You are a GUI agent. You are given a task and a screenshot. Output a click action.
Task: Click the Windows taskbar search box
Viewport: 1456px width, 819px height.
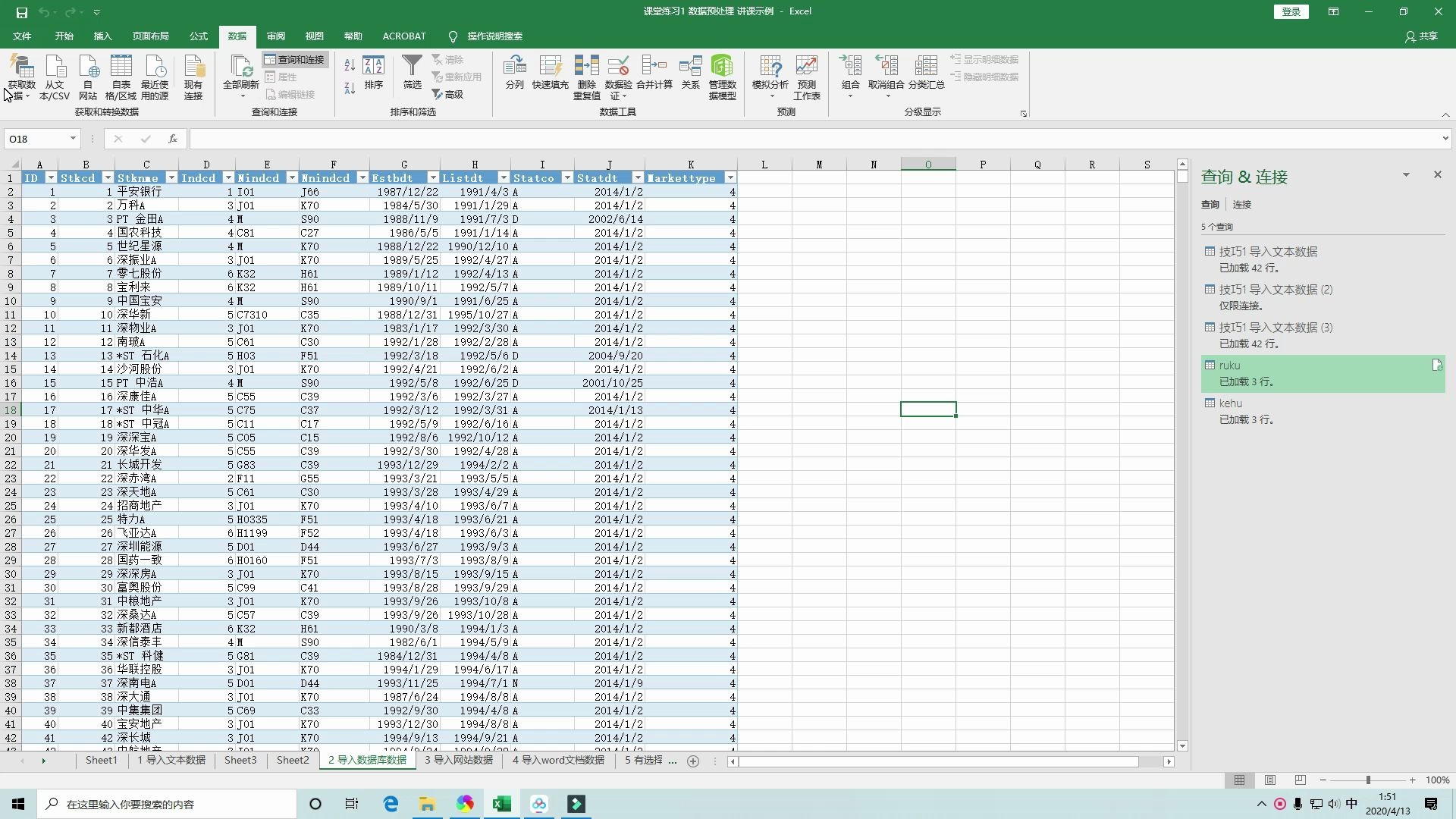point(167,803)
